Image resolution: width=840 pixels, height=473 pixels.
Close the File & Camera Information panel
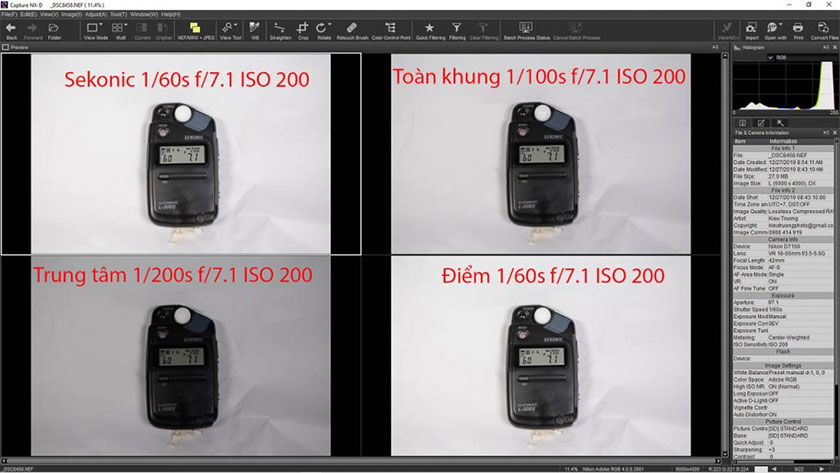point(834,132)
